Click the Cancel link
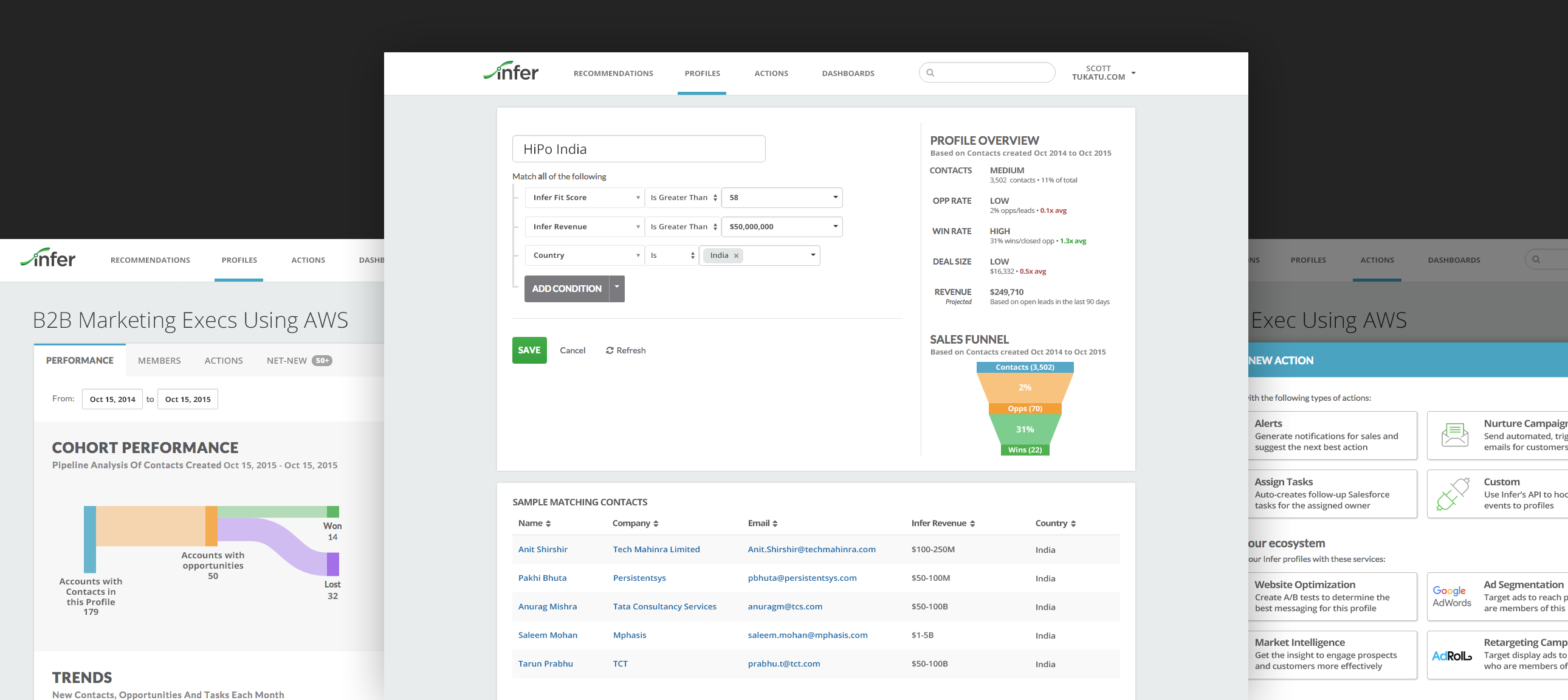This screenshot has width=1568, height=700. coord(572,350)
